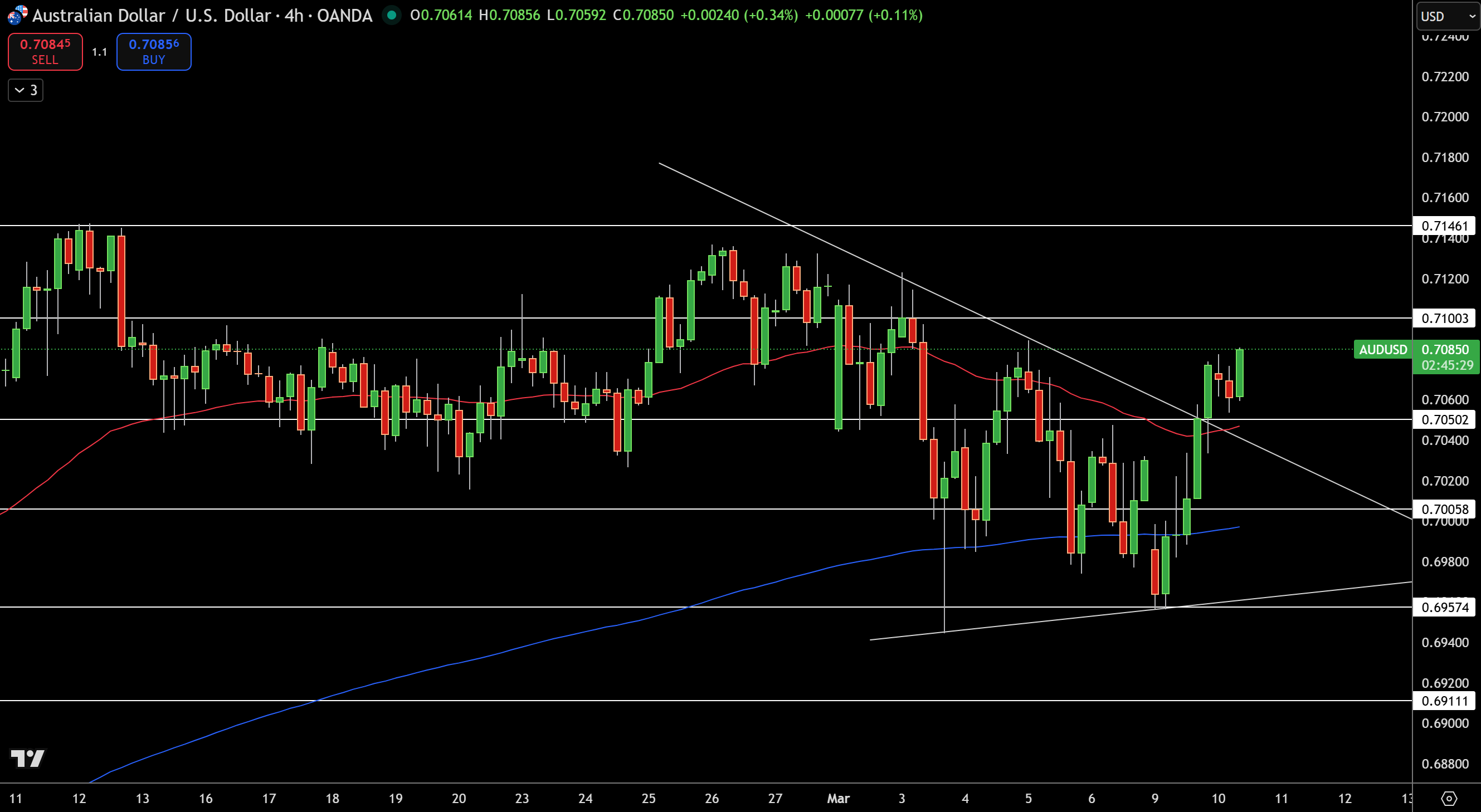The image size is (1481, 812).
Task: Click the AUDUSD current price tag
Action: (x=1383, y=349)
